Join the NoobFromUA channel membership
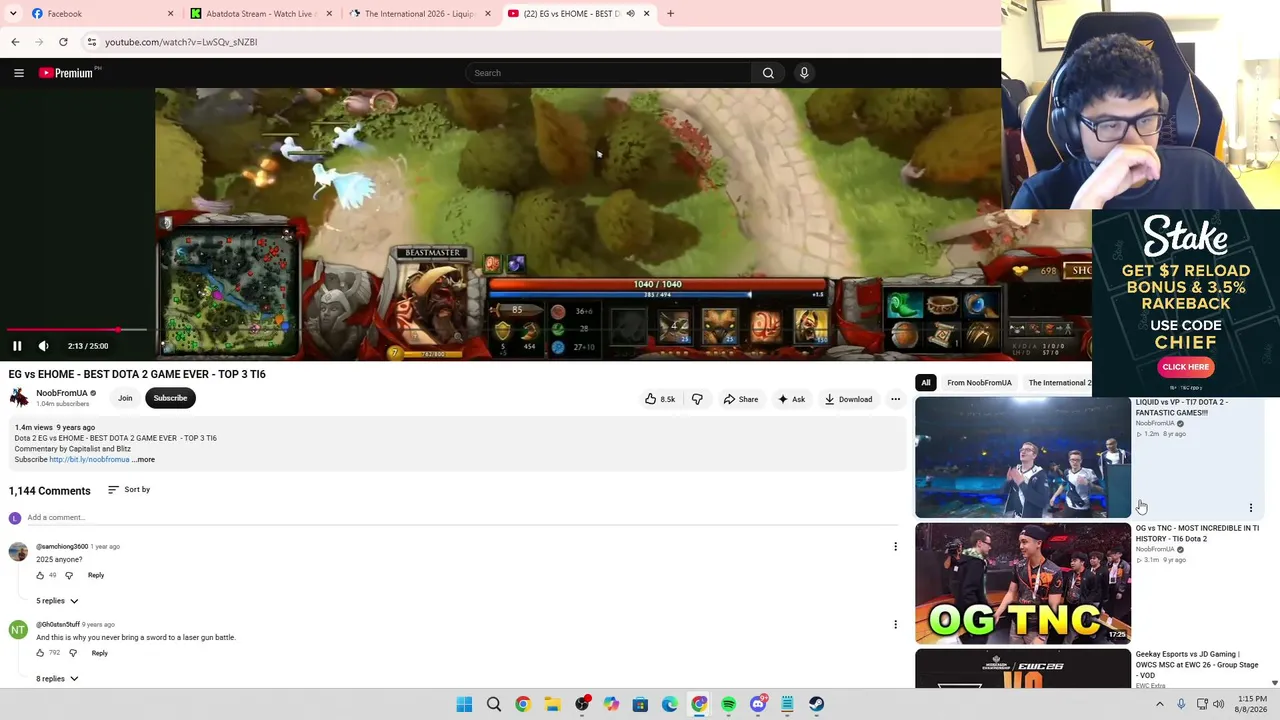Viewport: 1280px width, 720px height. (125, 398)
